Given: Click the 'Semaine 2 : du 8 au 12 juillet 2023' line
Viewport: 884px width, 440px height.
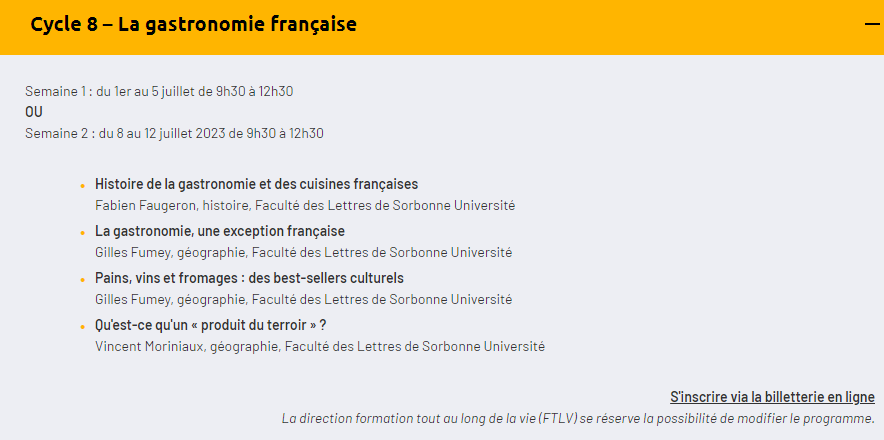Looking at the screenshot, I should [174, 134].
